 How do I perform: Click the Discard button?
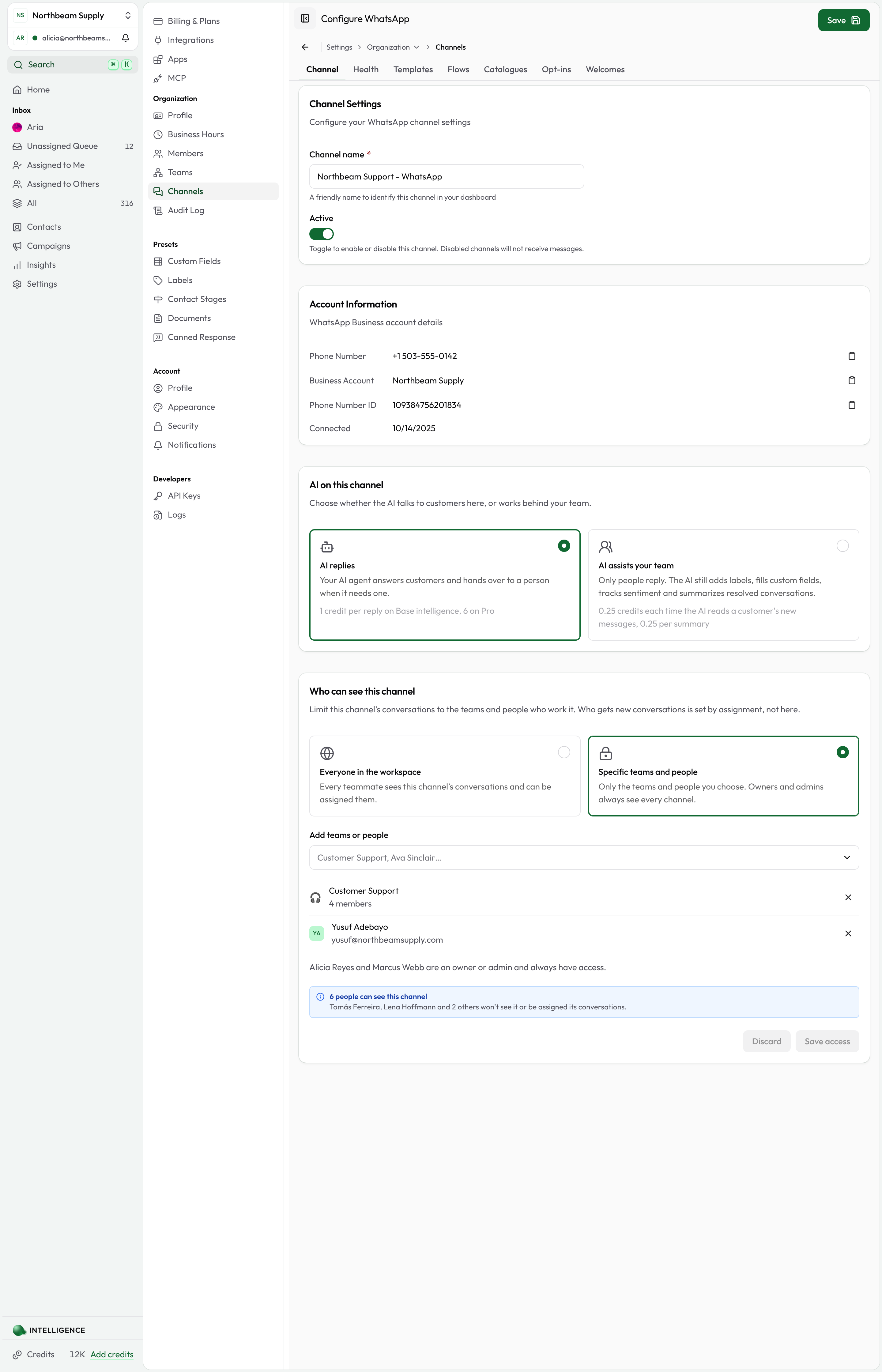(x=766, y=1042)
